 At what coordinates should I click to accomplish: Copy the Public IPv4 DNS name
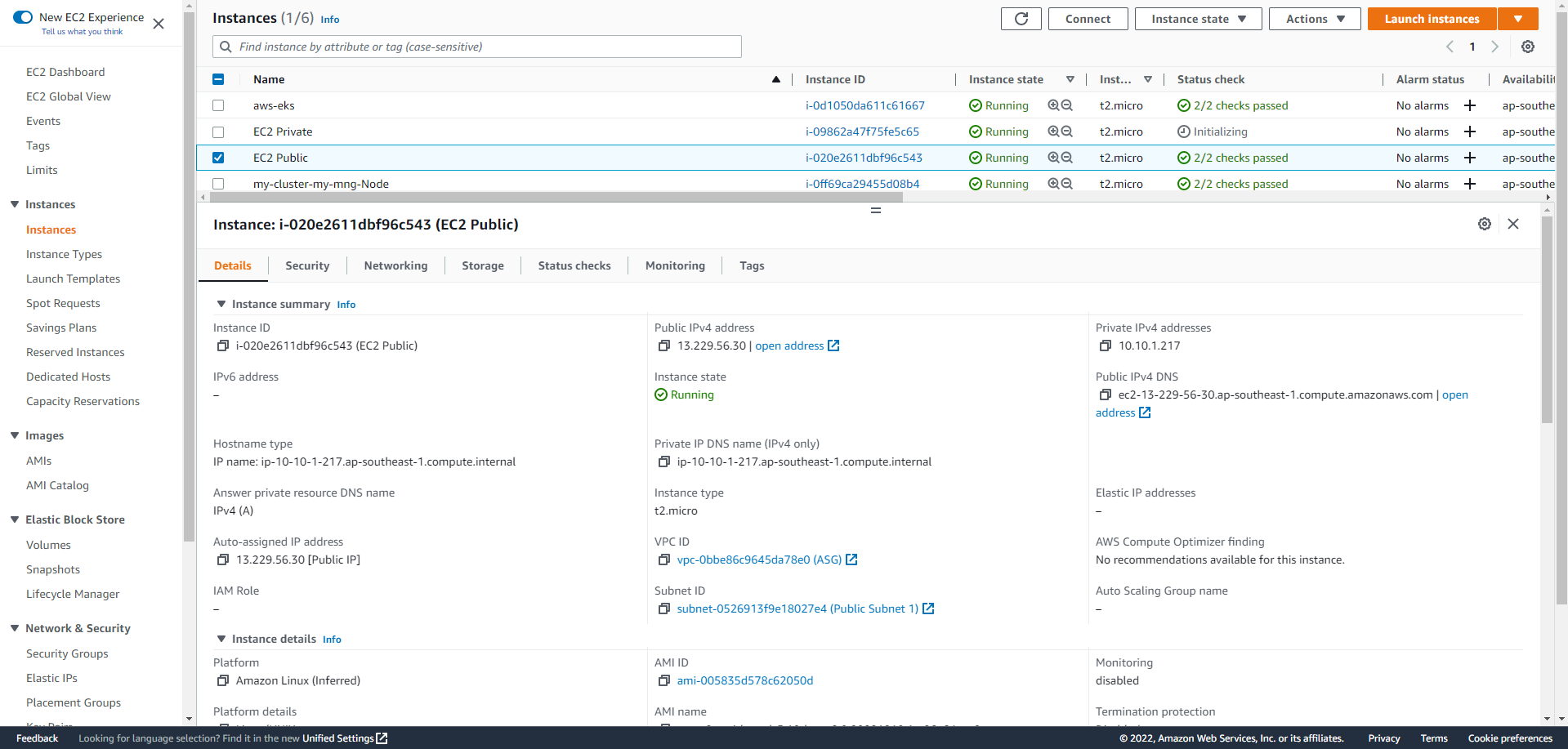[x=1105, y=395]
